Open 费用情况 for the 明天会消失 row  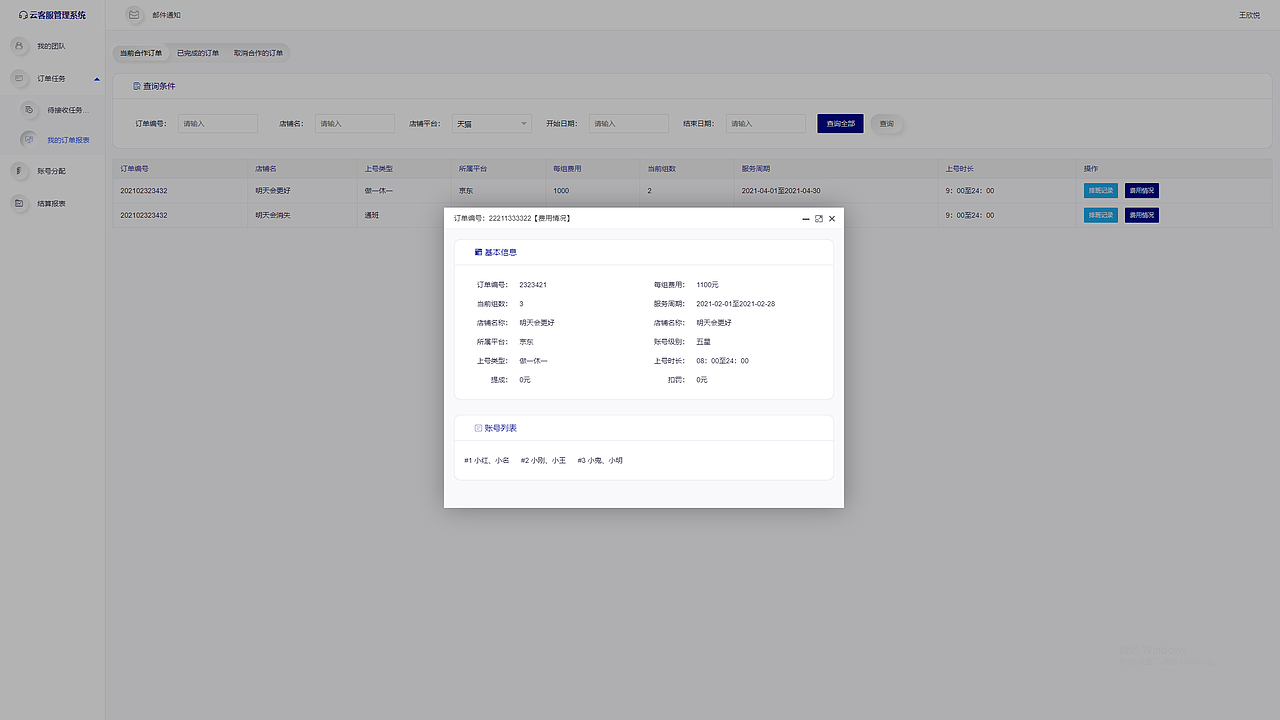[x=1141, y=215]
